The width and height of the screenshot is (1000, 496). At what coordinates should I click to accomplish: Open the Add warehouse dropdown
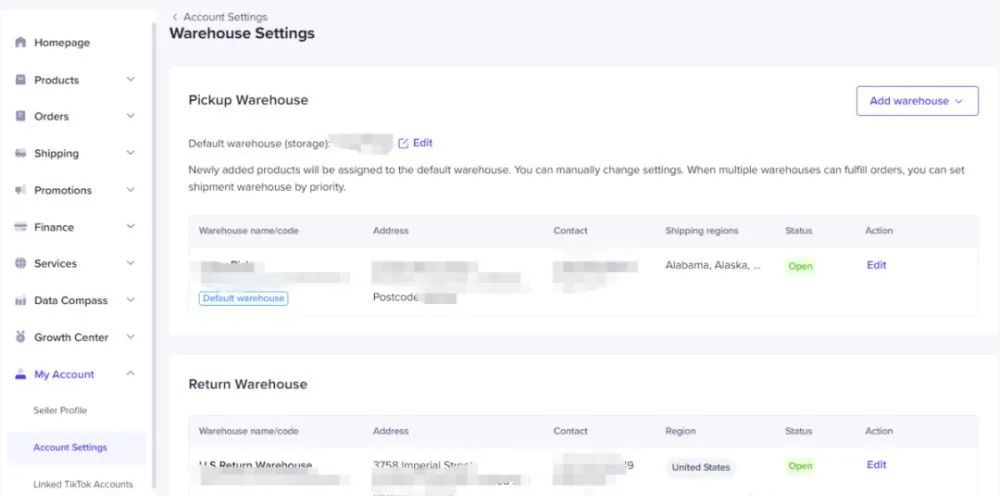pos(916,101)
